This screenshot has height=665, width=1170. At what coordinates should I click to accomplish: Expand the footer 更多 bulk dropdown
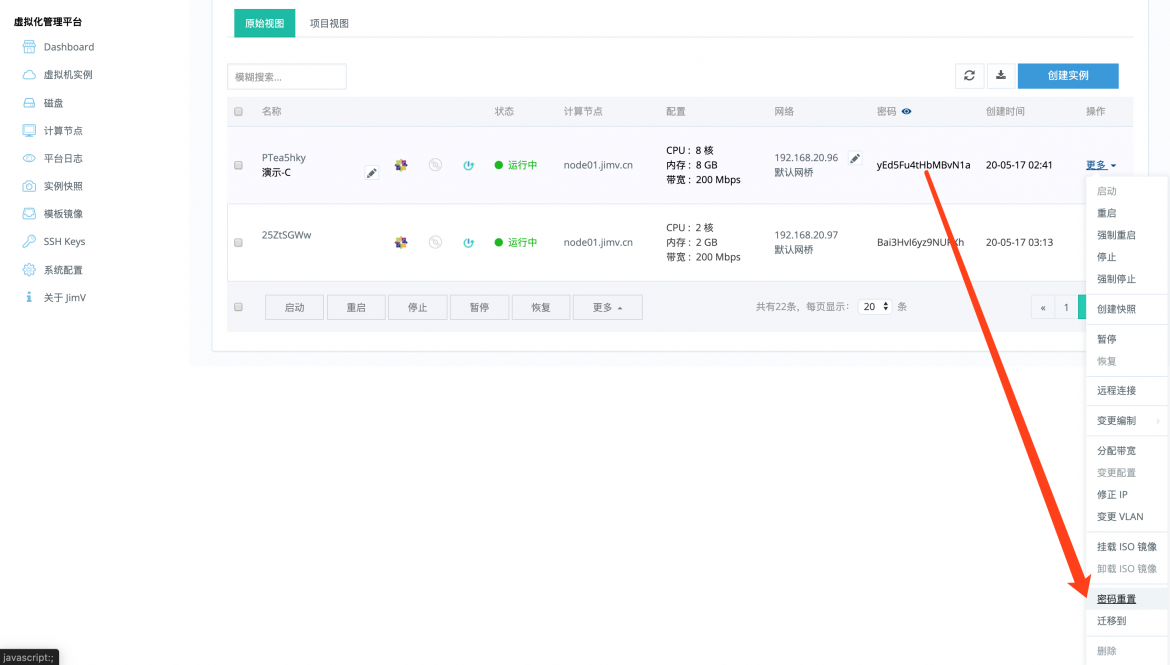tap(607, 307)
